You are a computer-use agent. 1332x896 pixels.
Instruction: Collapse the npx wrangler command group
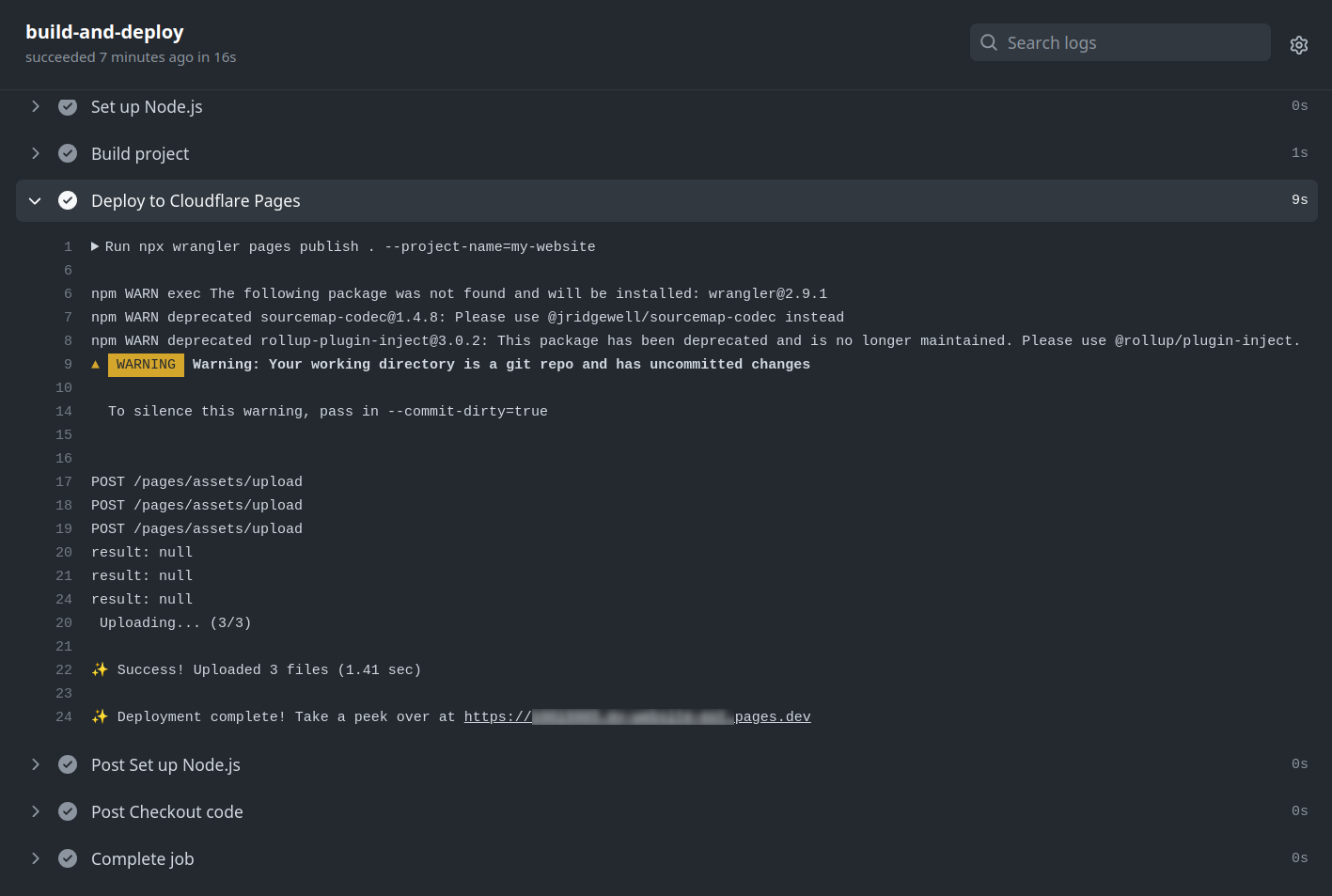pyautogui.click(x=94, y=246)
